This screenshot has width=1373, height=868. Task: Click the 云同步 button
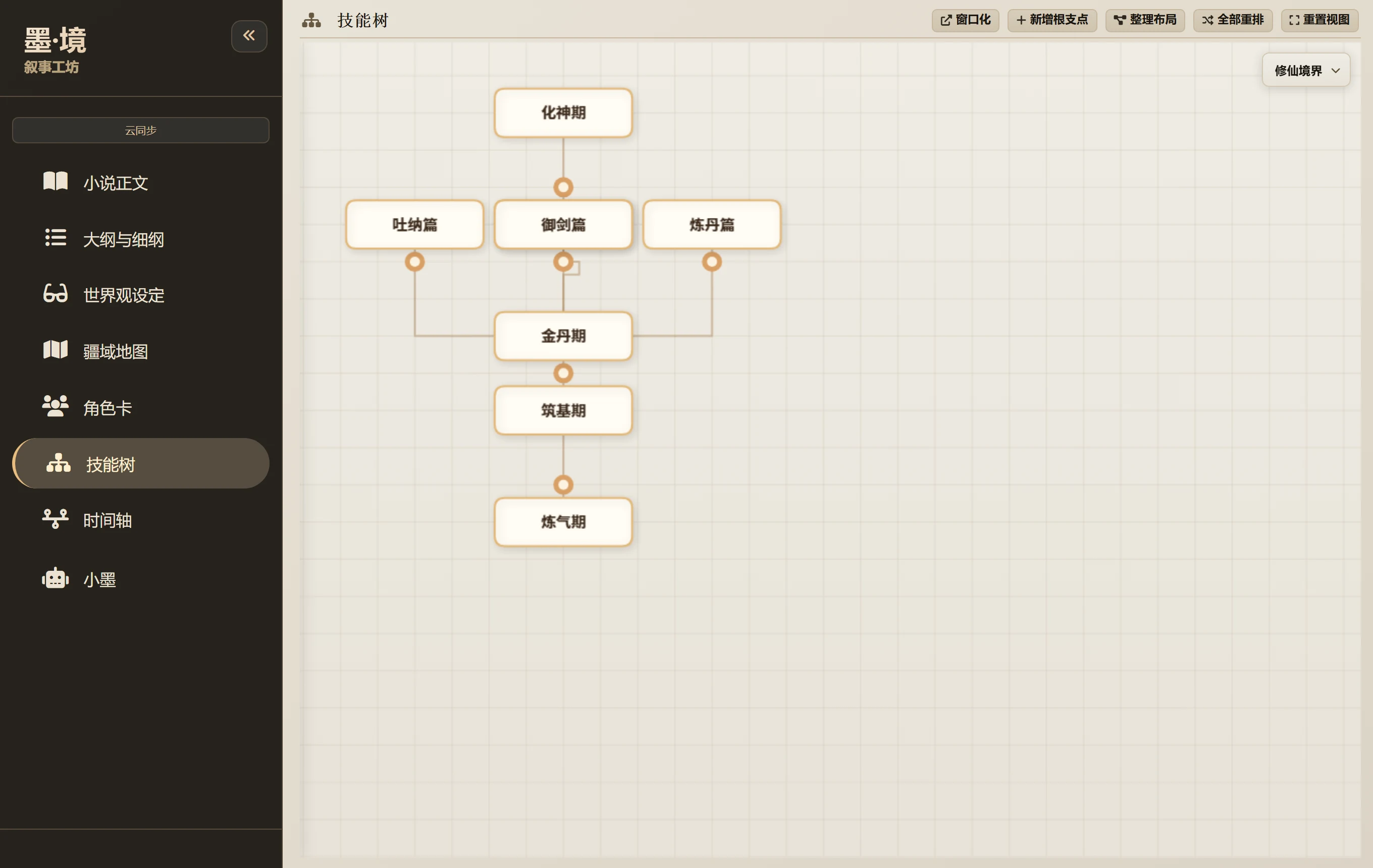coord(141,131)
